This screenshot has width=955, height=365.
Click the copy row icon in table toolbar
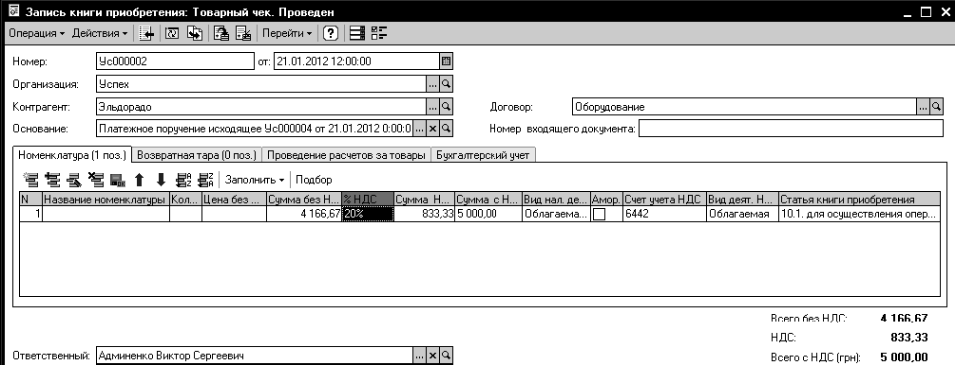coord(52,180)
